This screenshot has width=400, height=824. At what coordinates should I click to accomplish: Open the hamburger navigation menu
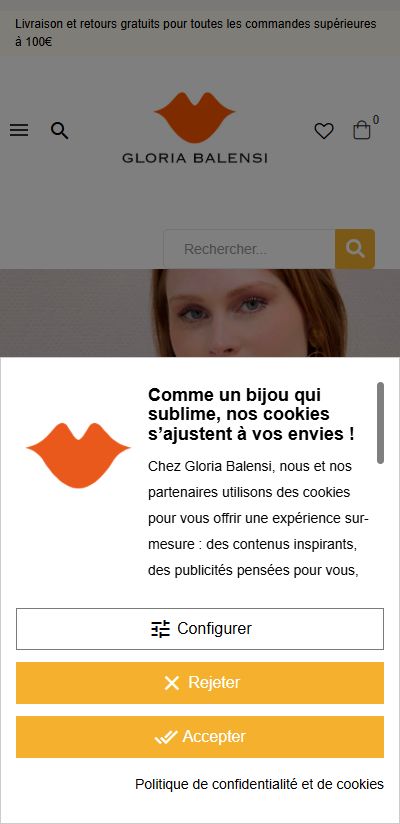pos(19,130)
